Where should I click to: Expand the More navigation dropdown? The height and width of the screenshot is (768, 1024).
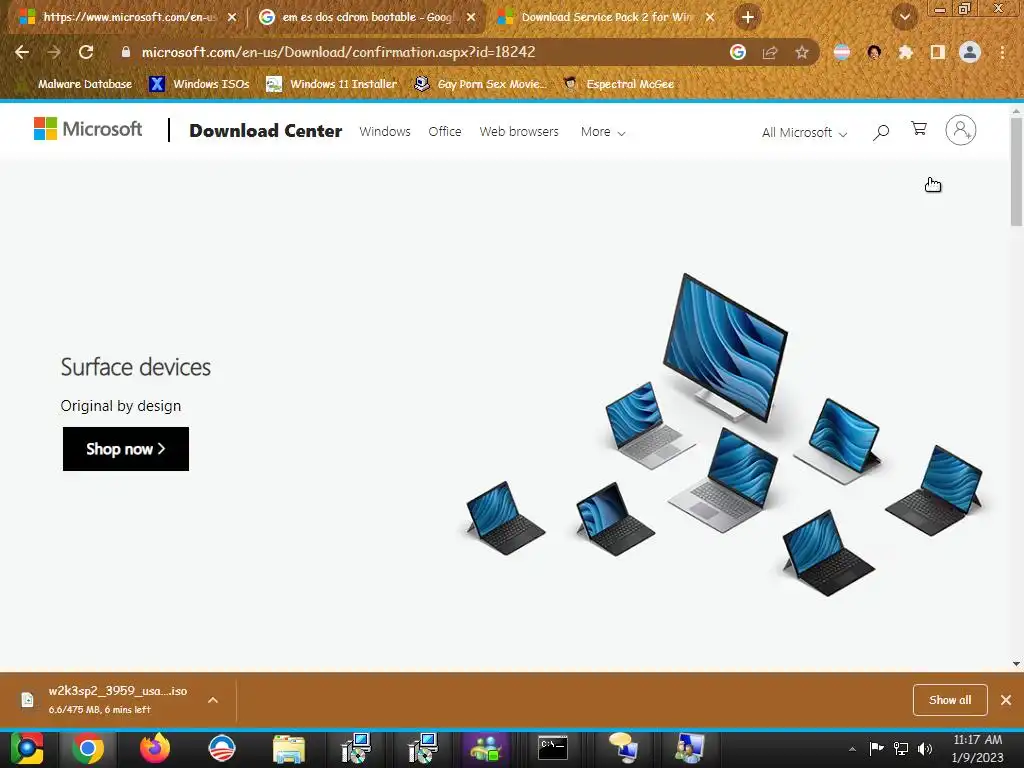tap(603, 132)
